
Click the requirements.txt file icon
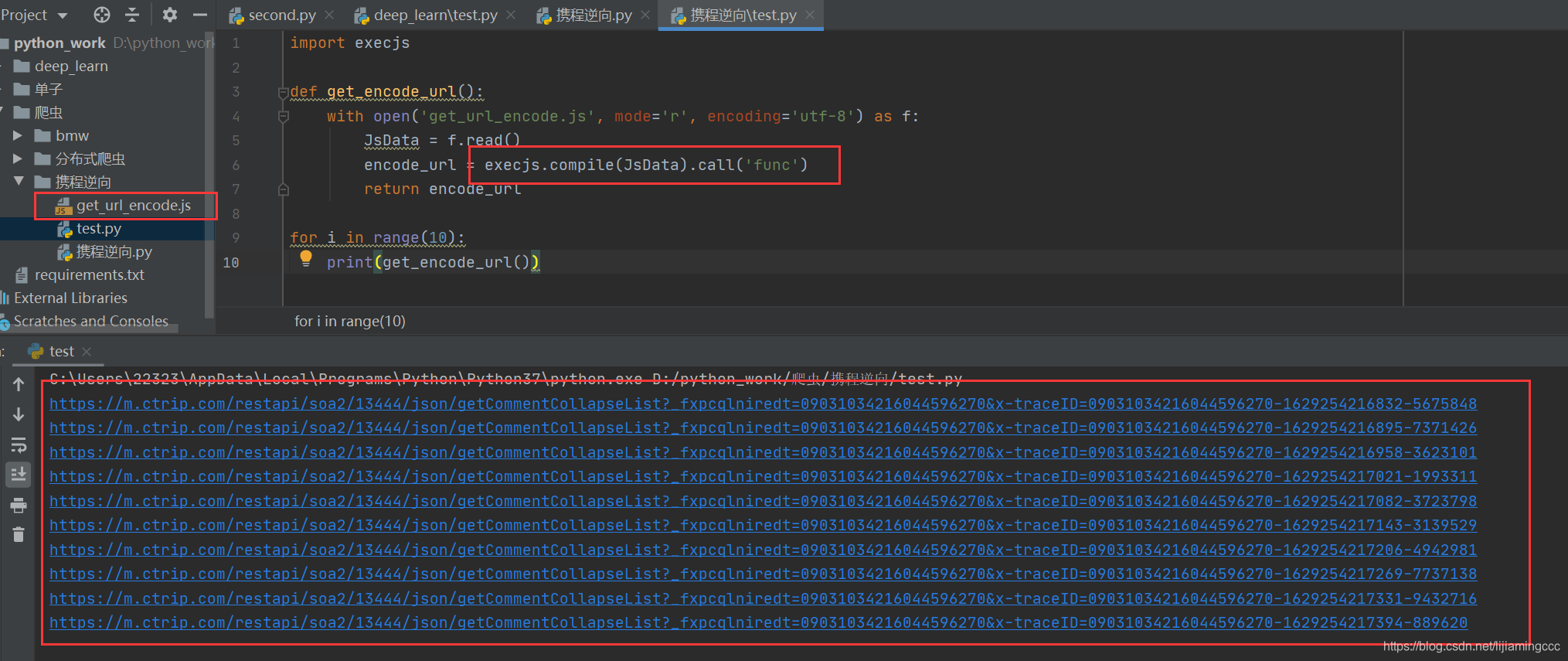point(22,274)
